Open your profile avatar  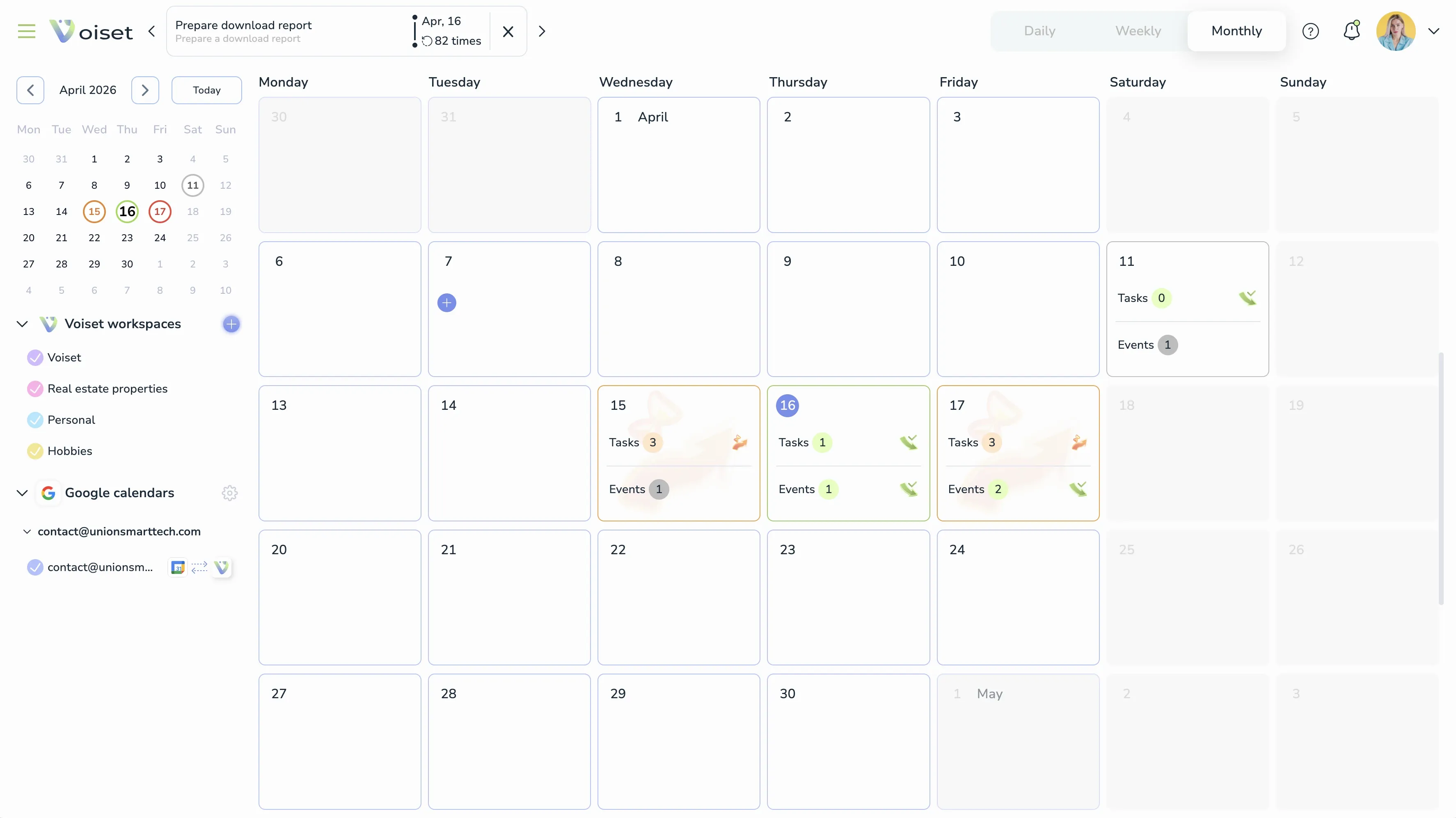pyautogui.click(x=1396, y=31)
